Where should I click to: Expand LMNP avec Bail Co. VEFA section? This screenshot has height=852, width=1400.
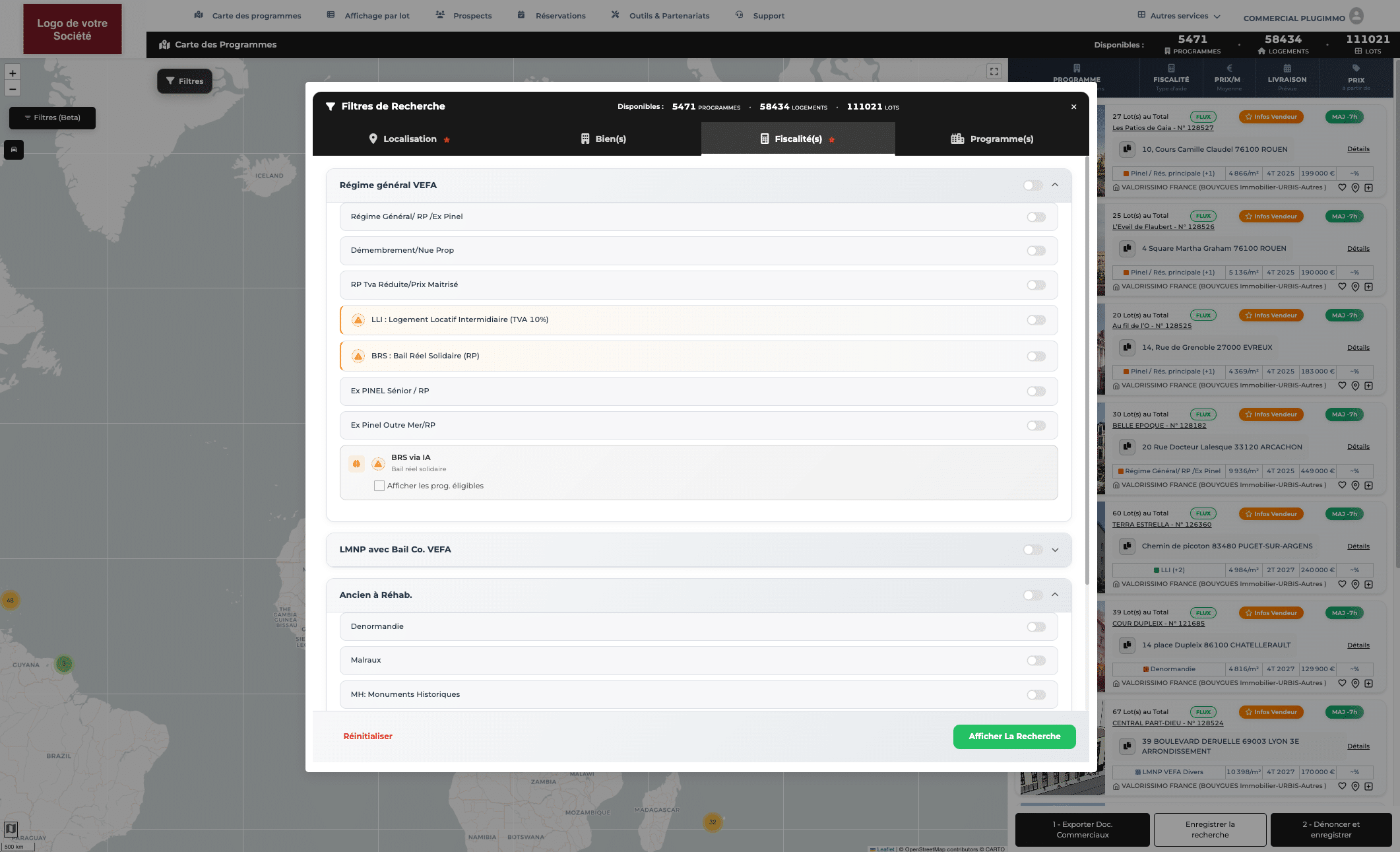(1055, 550)
